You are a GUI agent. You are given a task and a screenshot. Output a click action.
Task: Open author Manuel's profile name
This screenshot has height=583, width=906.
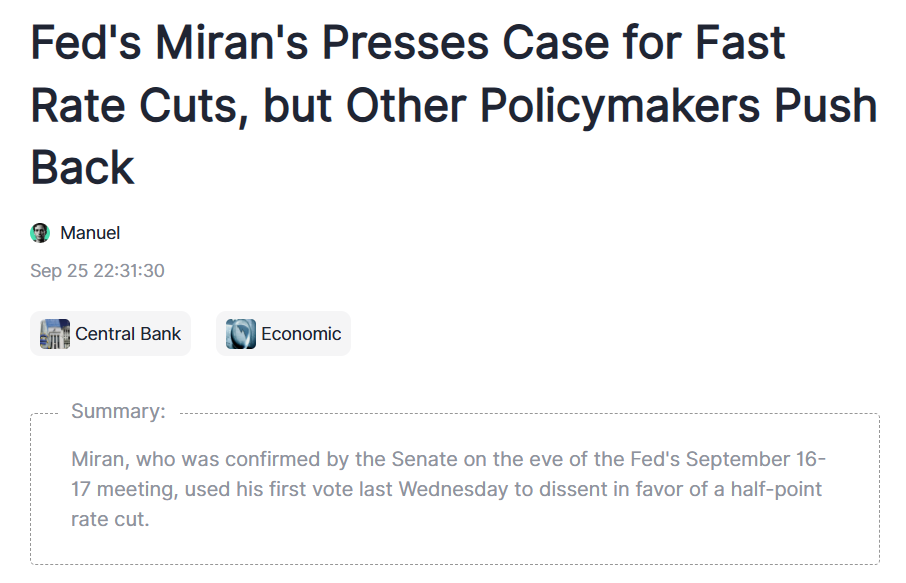(90, 233)
